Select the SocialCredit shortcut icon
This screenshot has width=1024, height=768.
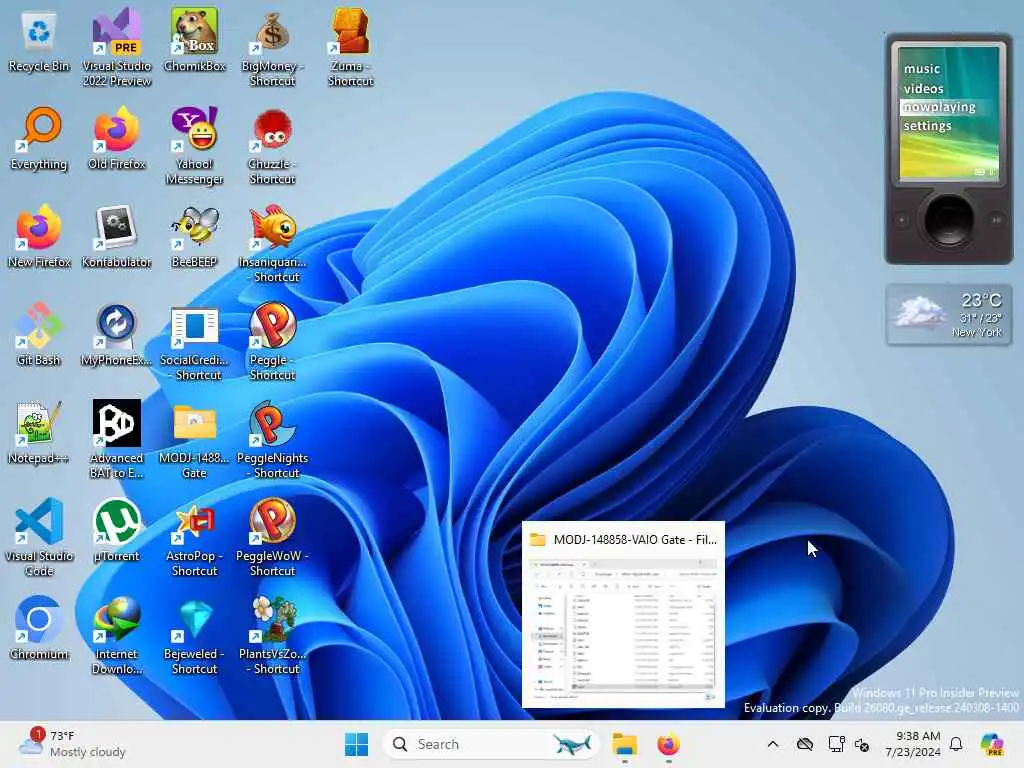click(x=195, y=342)
